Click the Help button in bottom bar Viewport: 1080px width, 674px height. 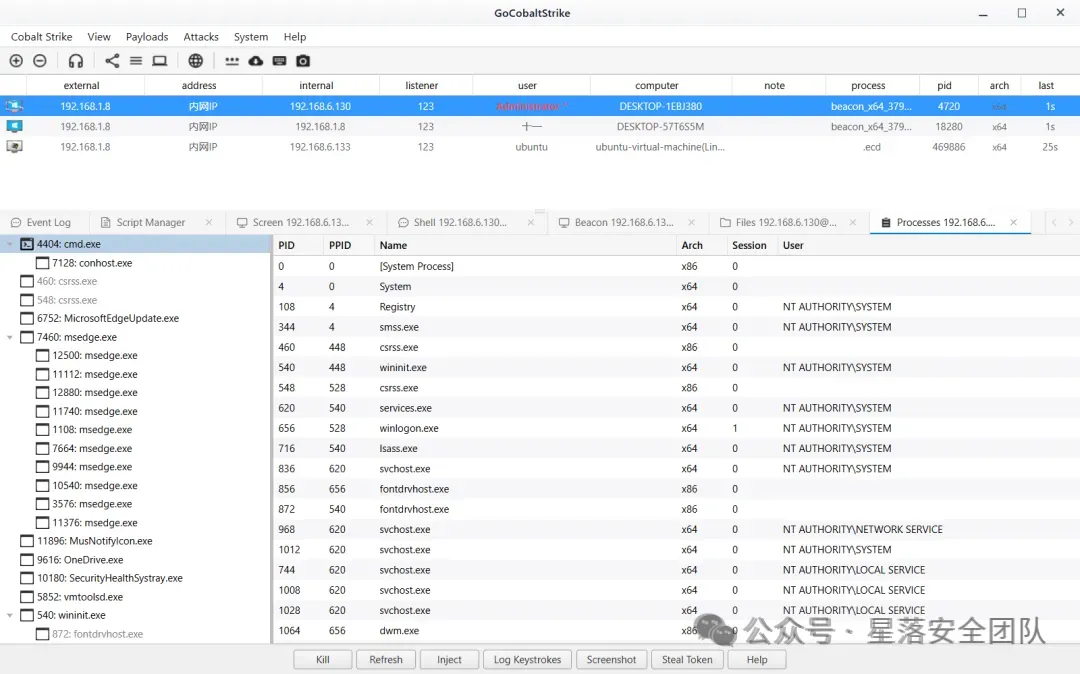[757, 660]
